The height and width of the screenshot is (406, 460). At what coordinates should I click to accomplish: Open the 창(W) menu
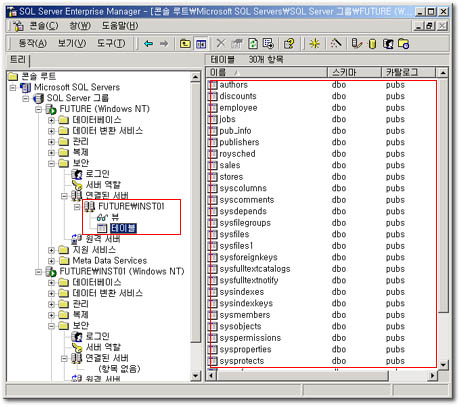point(80,26)
